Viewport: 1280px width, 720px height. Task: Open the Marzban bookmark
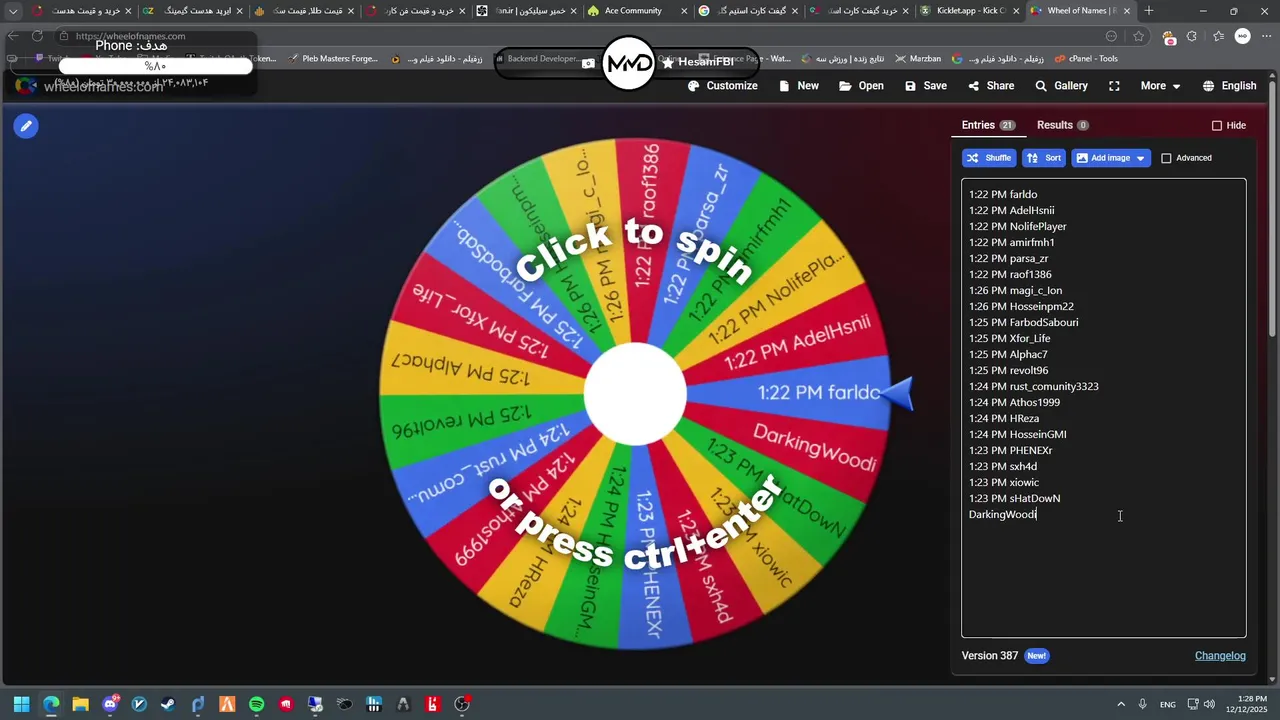coord(918,59)
